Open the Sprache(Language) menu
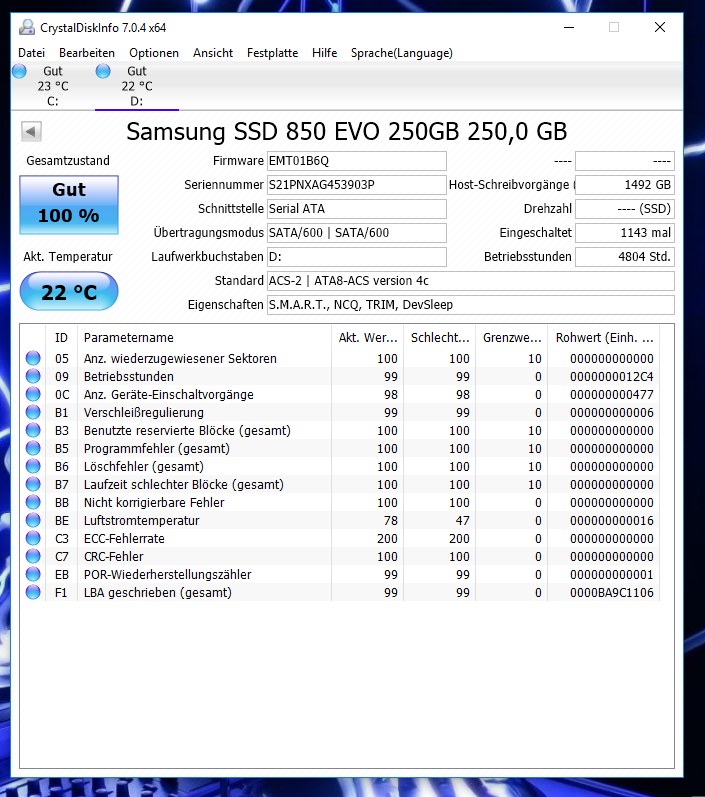Screen dimensions: 705x797 click(402, 53)
